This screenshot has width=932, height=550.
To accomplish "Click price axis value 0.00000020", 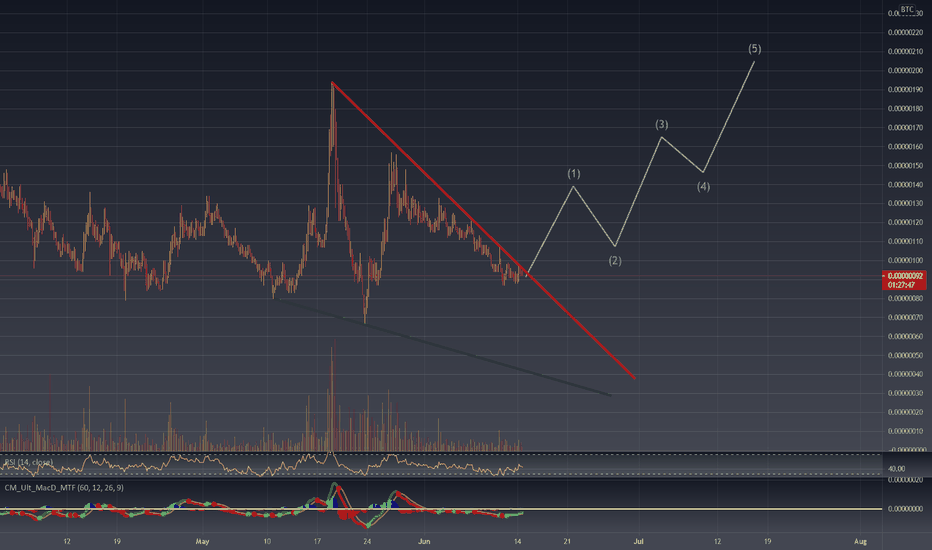I will [x=905, y=412].
